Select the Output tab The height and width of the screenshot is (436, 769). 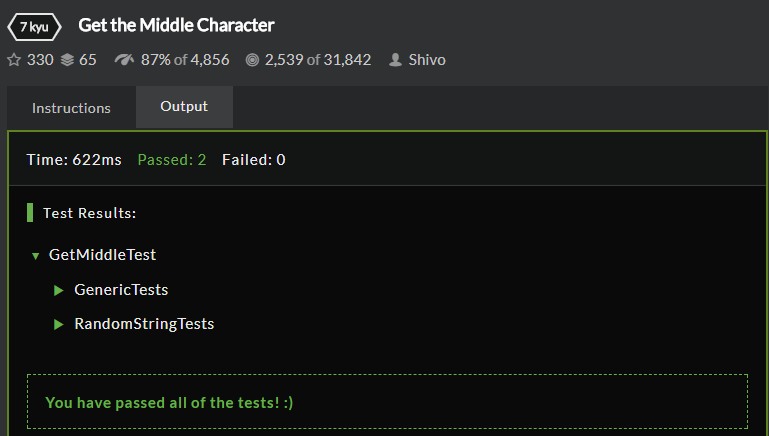(184, 107)
